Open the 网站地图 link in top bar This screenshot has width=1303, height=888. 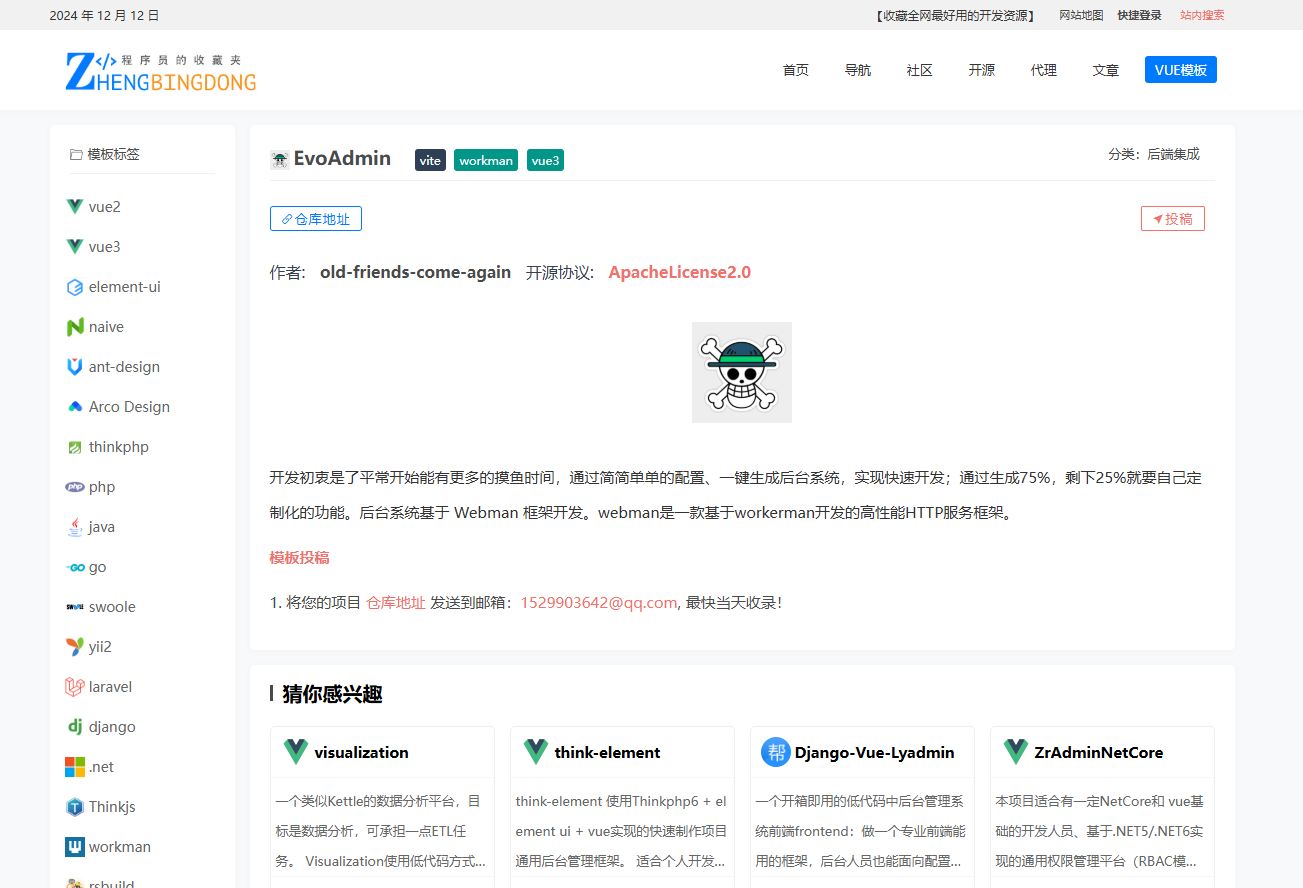[x=1081, y=15]
